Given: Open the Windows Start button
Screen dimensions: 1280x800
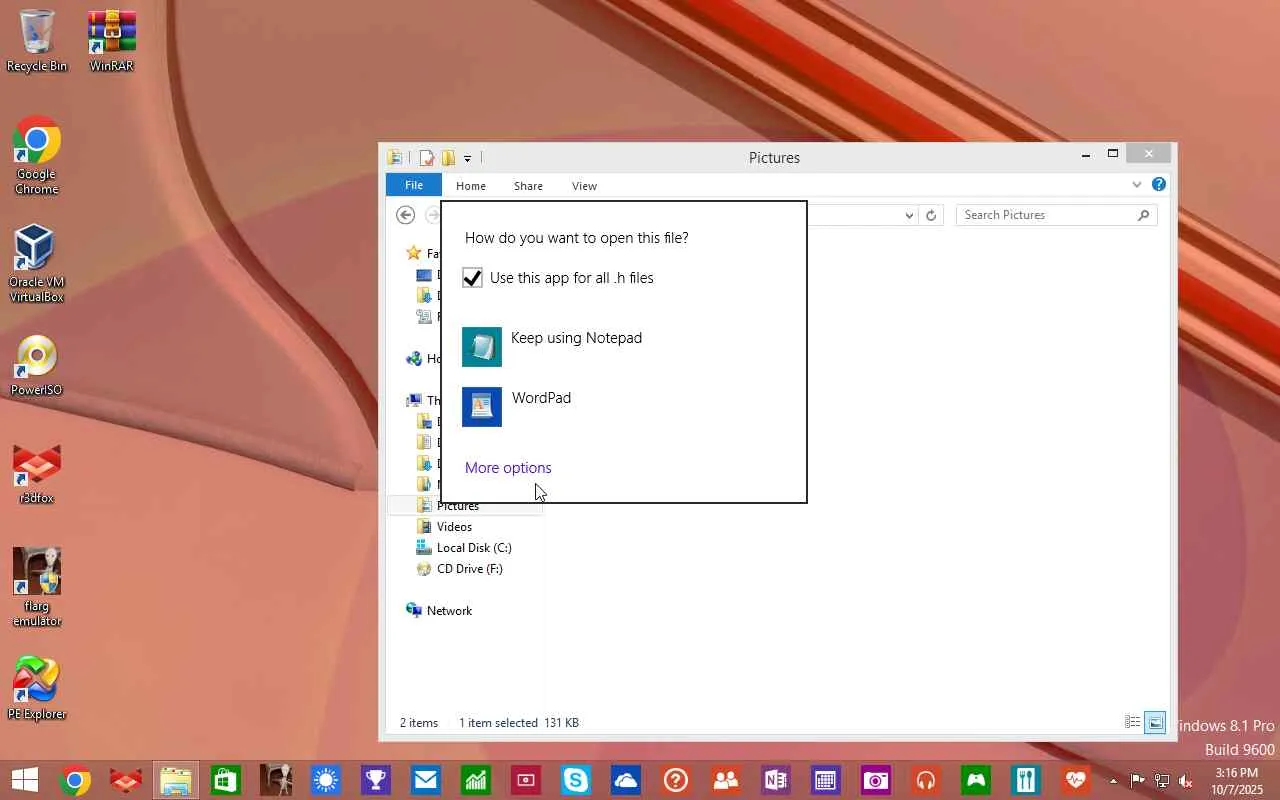Looking at the screenshot, I should (25, 780).
